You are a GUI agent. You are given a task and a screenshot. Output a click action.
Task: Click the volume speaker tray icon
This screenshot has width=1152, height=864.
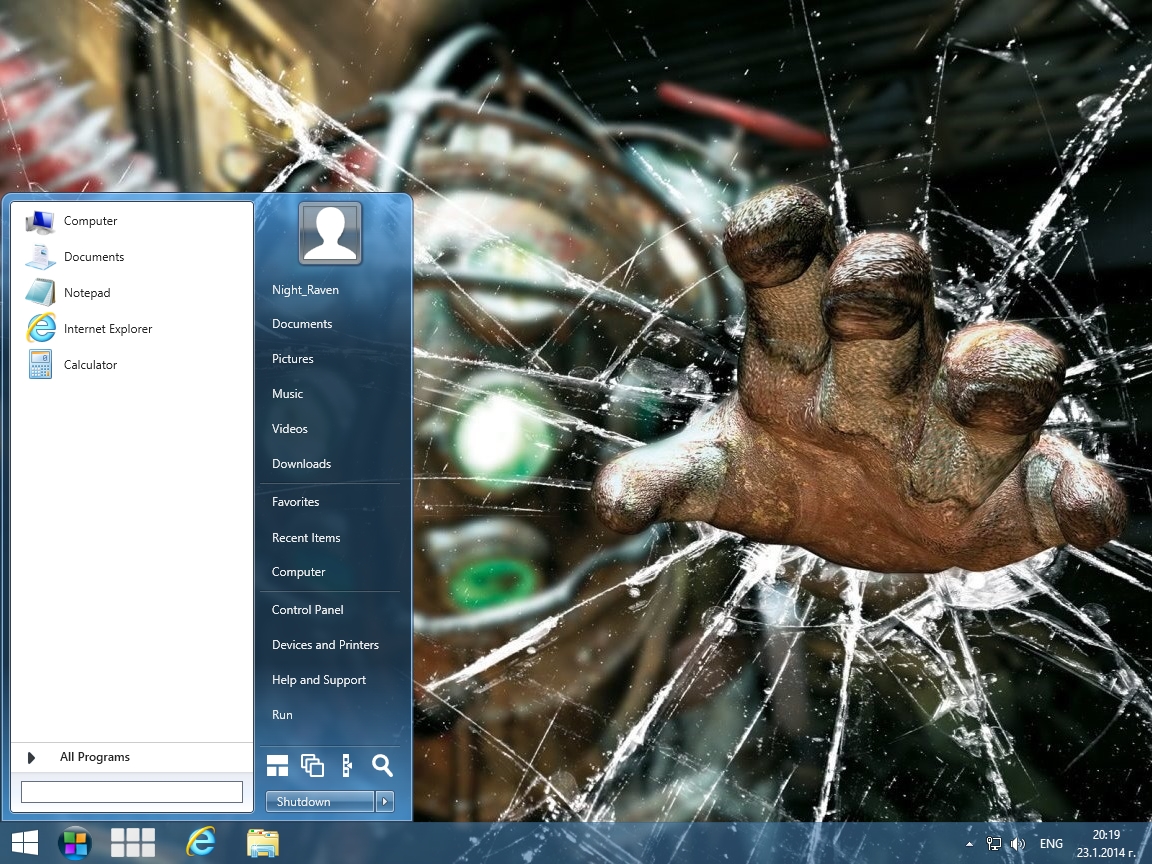[1018, 844]
